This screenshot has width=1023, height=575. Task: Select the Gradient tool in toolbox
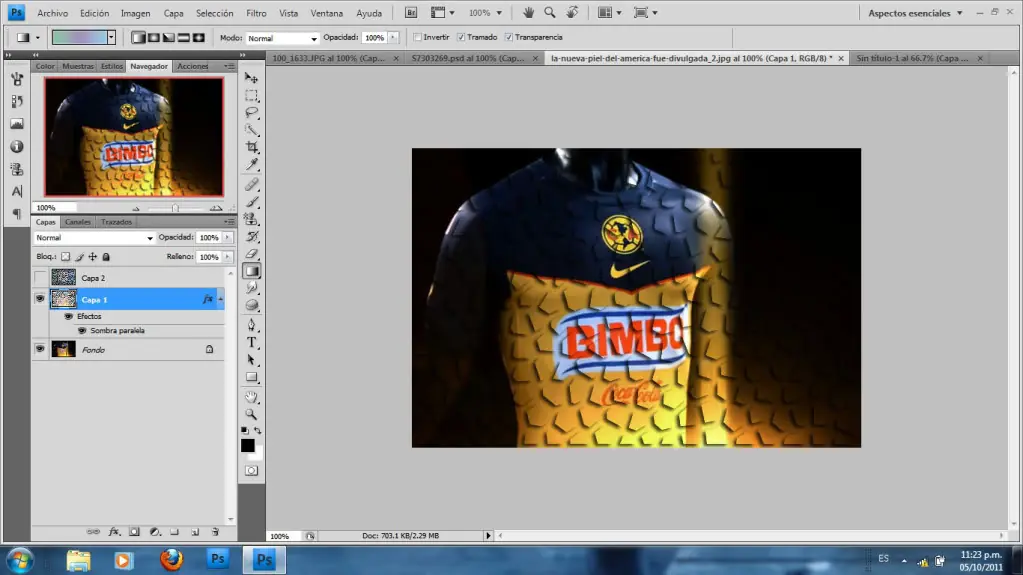pyautogui.click(x=251, y=271)
